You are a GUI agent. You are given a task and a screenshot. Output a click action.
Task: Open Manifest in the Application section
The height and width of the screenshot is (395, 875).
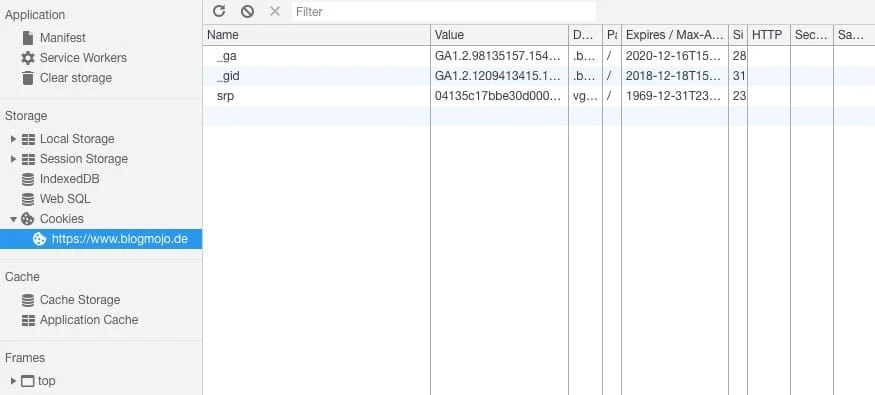(x=62, y=38)
